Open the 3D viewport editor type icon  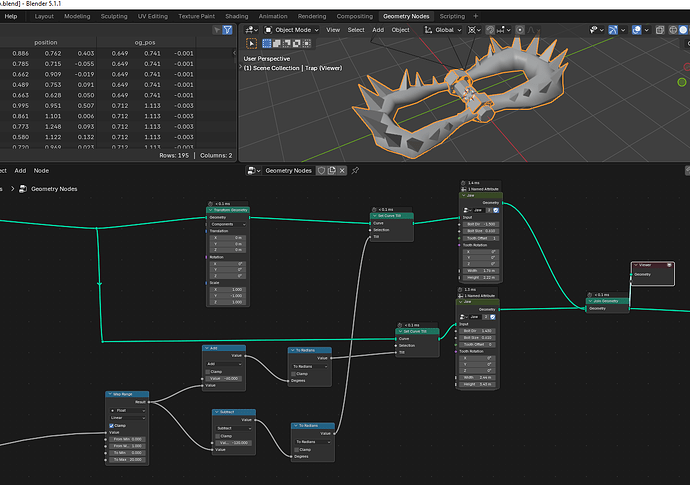pyautogui.click(x=249, y=30)
